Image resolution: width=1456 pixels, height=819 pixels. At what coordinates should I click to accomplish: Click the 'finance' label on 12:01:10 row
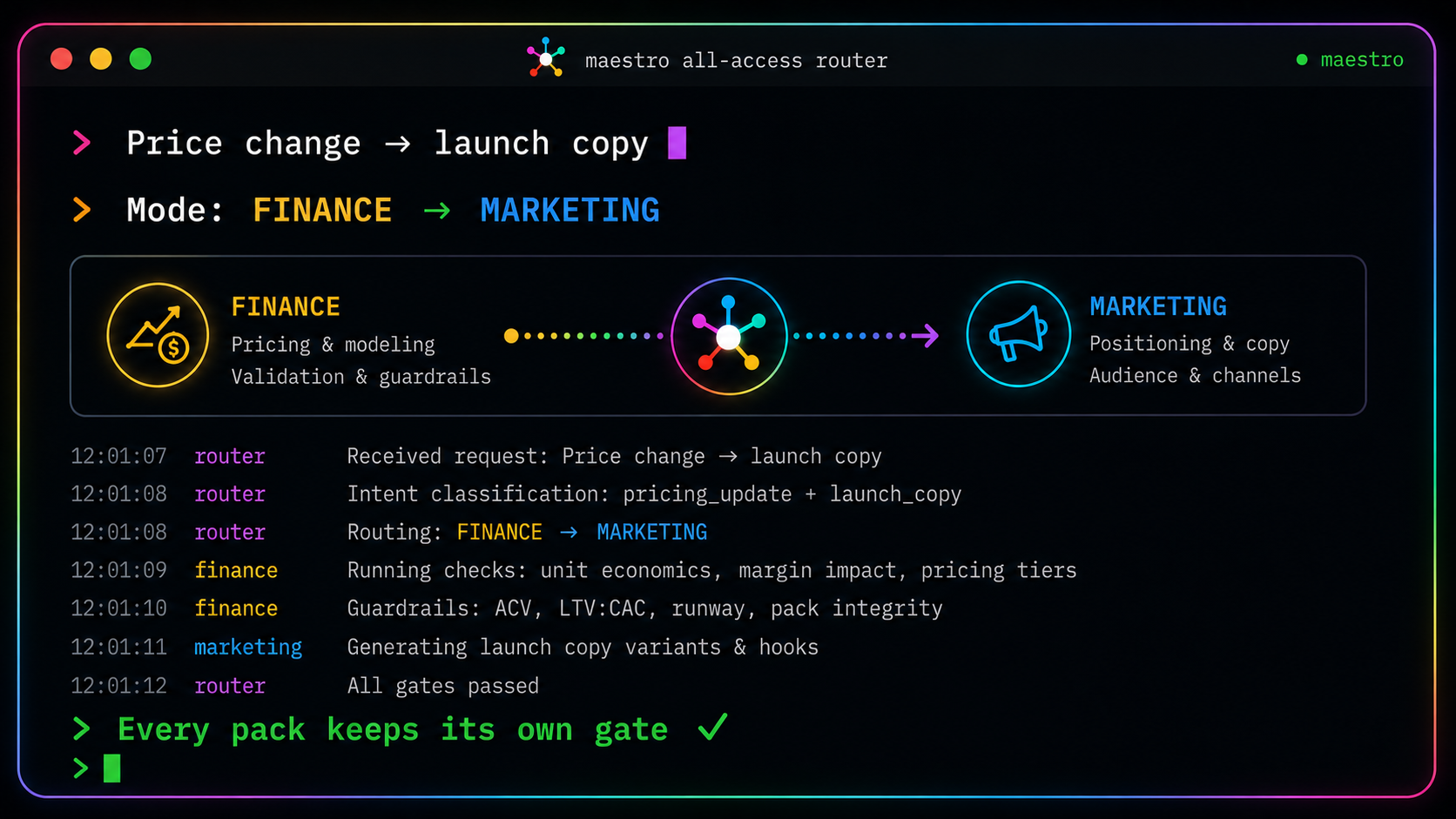[236, 608]
